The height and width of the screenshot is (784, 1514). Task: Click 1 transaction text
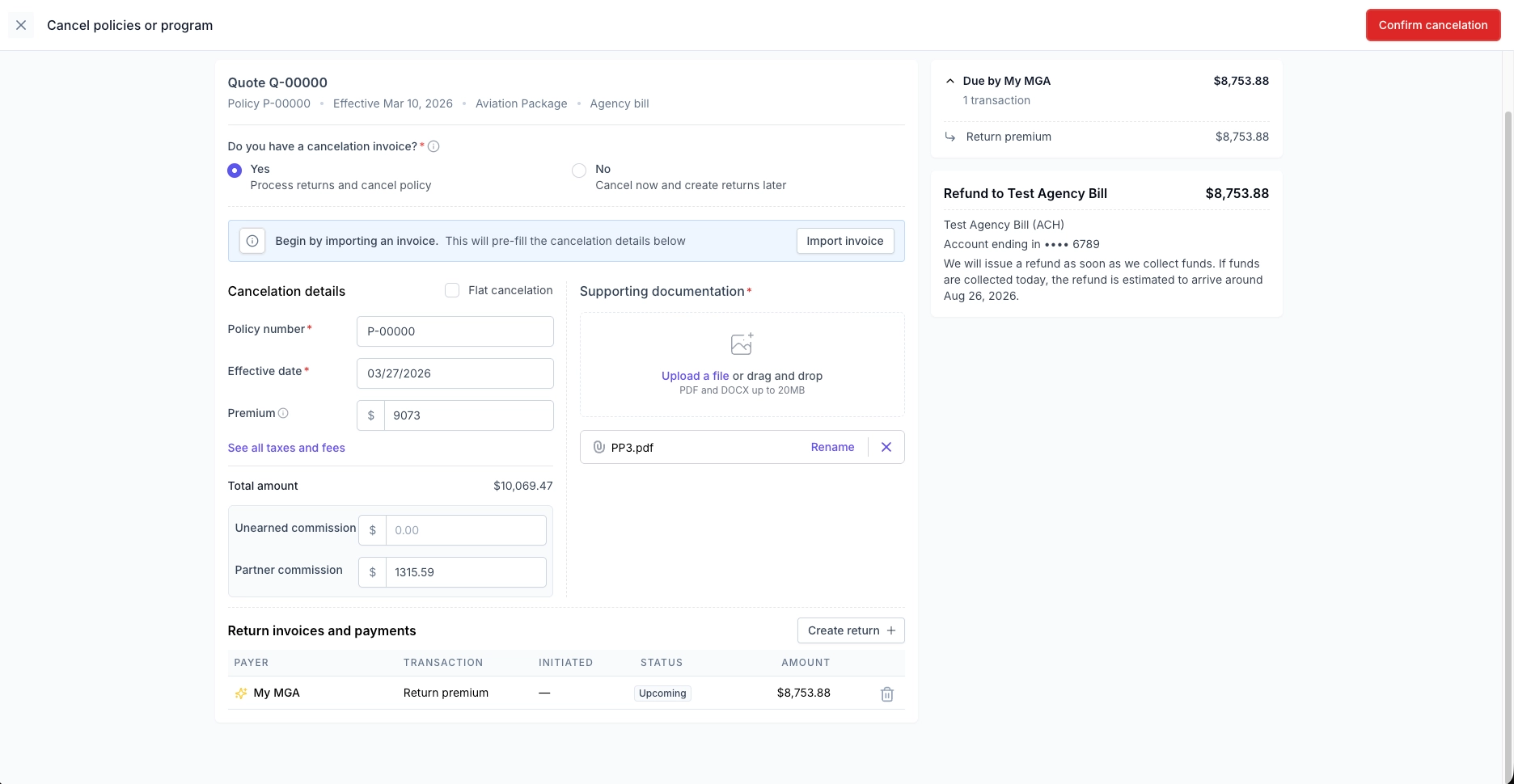996,100
